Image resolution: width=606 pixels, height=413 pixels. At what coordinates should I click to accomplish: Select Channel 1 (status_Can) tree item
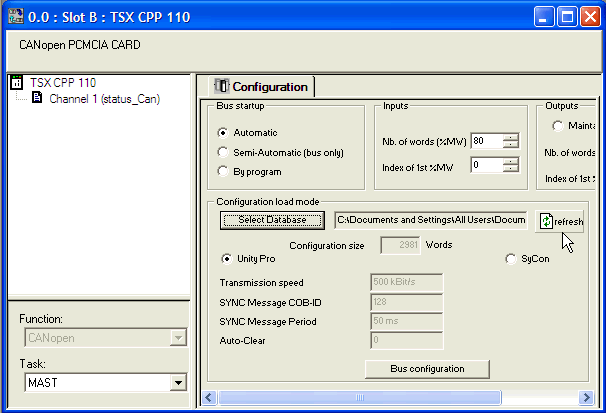pyautogui.click(x=104, y=99)
